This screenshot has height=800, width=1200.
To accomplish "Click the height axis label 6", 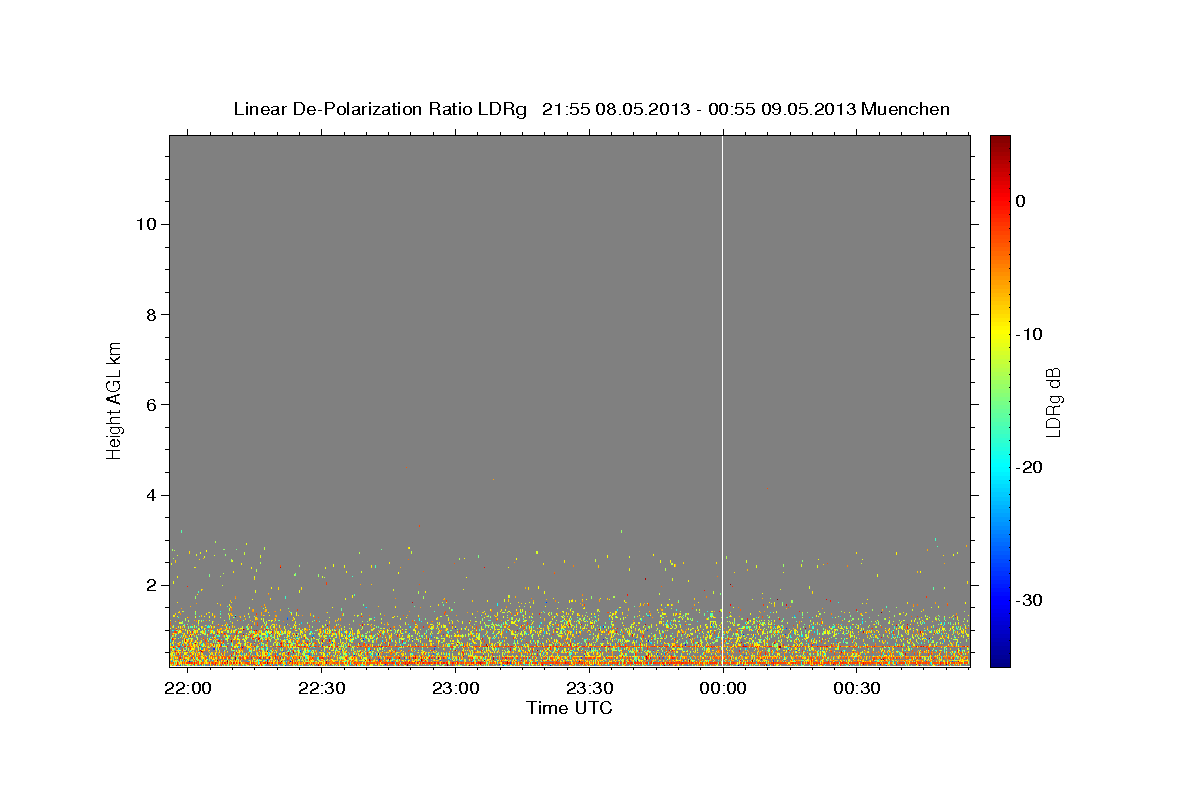I will click(149, 405).
